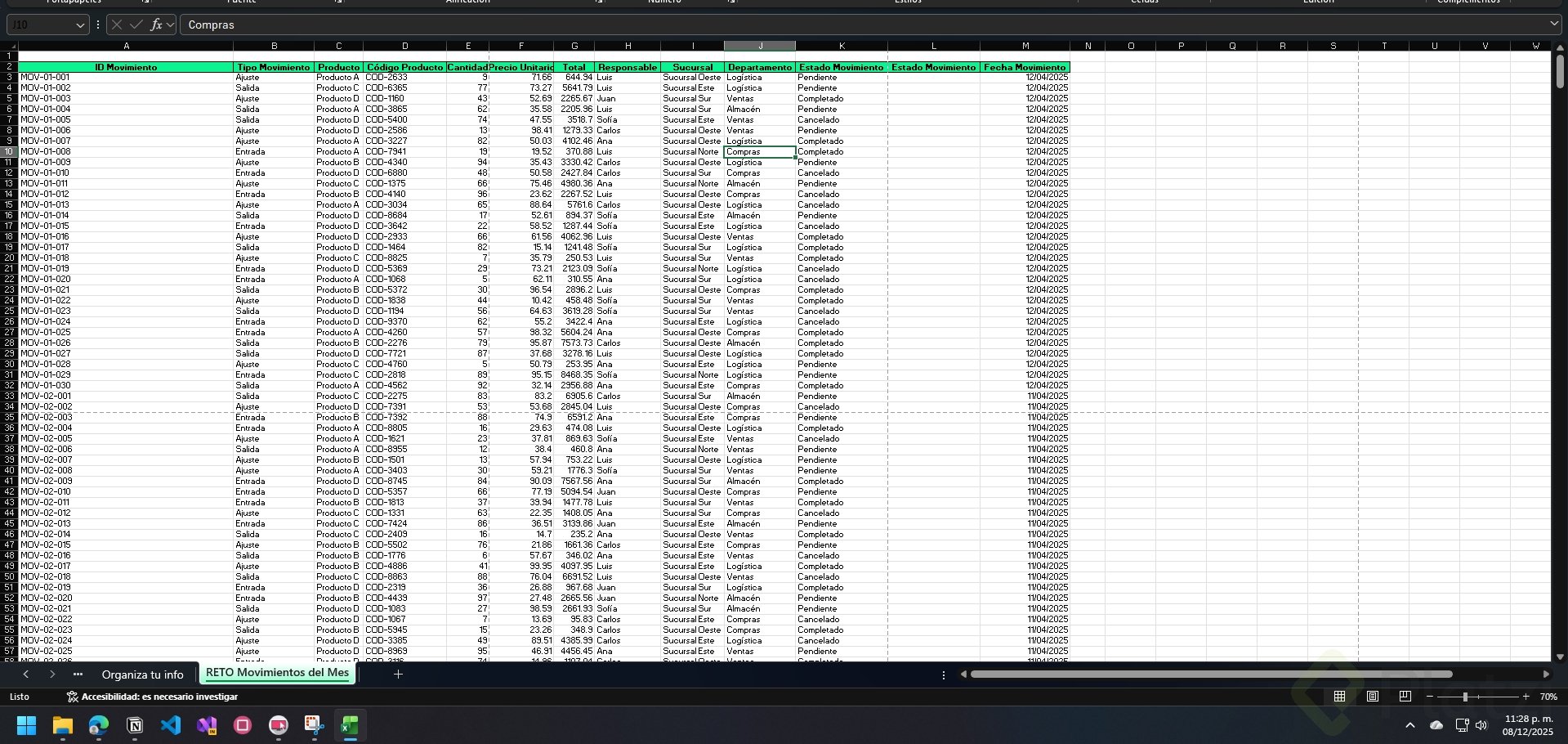Add a new sheet with the plus icon

[x=398, y=675]
